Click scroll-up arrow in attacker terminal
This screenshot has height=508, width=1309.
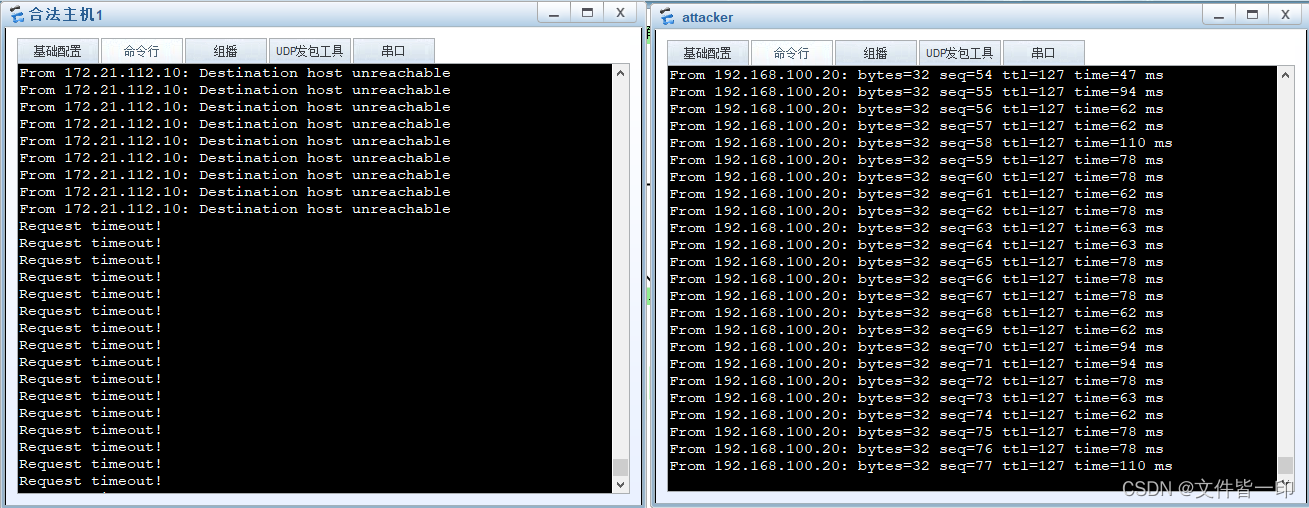point(1286,75)
